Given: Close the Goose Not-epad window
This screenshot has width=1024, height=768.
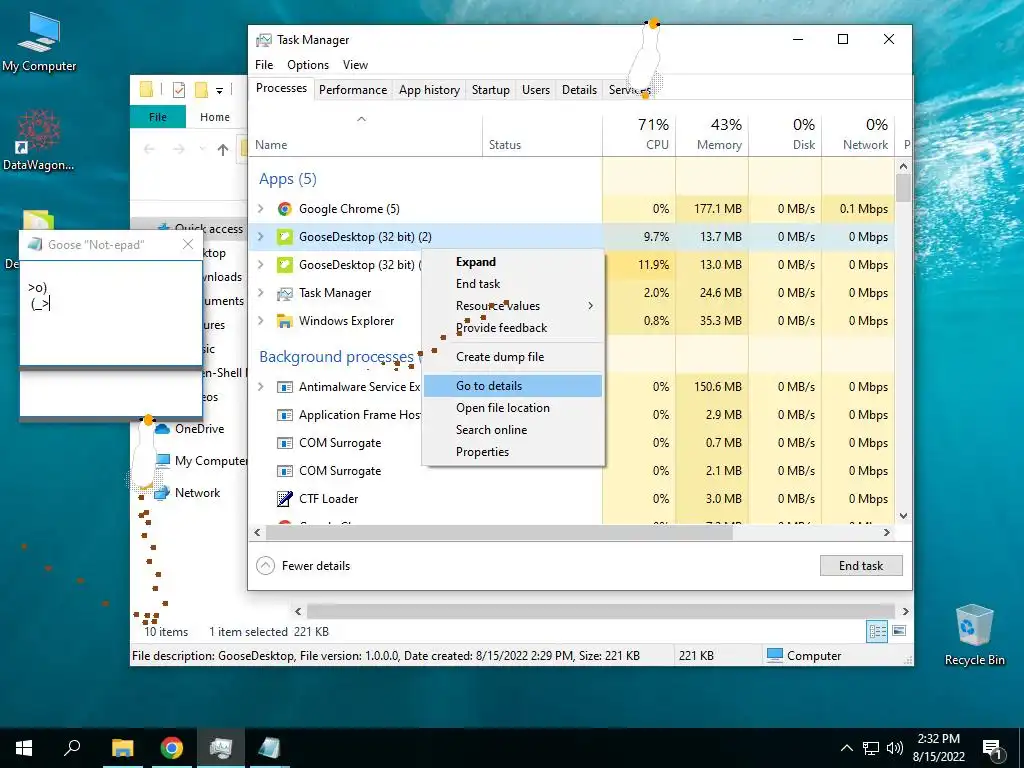Looking at the screenshot, I should pyautogui.click(x=188, y=244).
